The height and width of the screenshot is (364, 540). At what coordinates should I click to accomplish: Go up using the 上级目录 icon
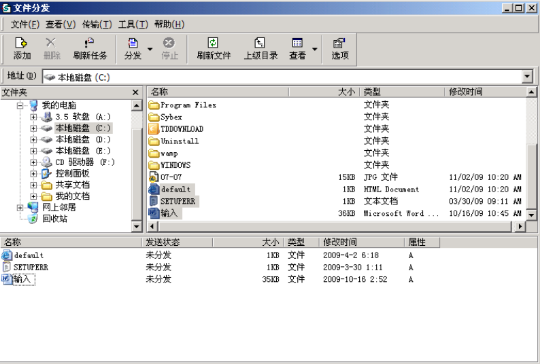pos(260,43)
